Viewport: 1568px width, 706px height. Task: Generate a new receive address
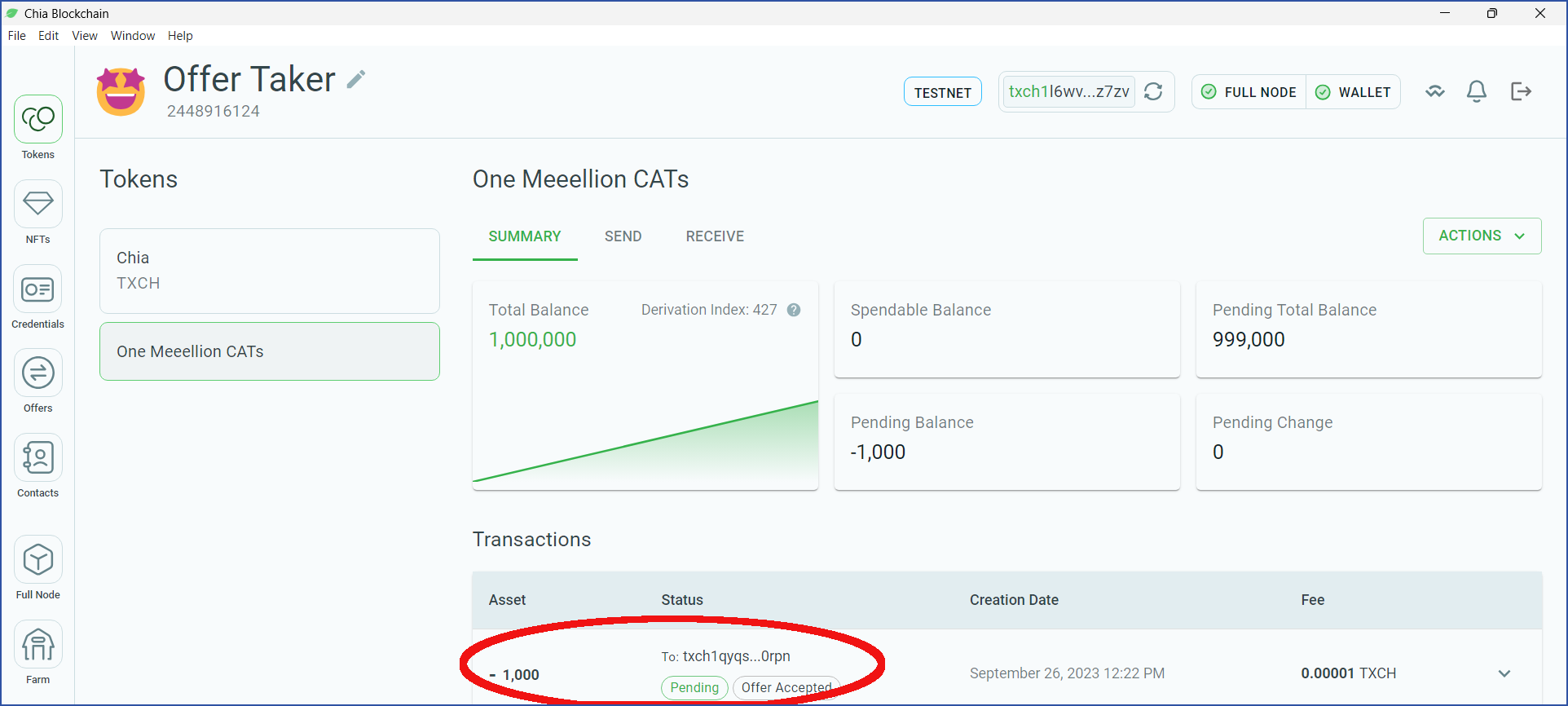[1153, 91]
